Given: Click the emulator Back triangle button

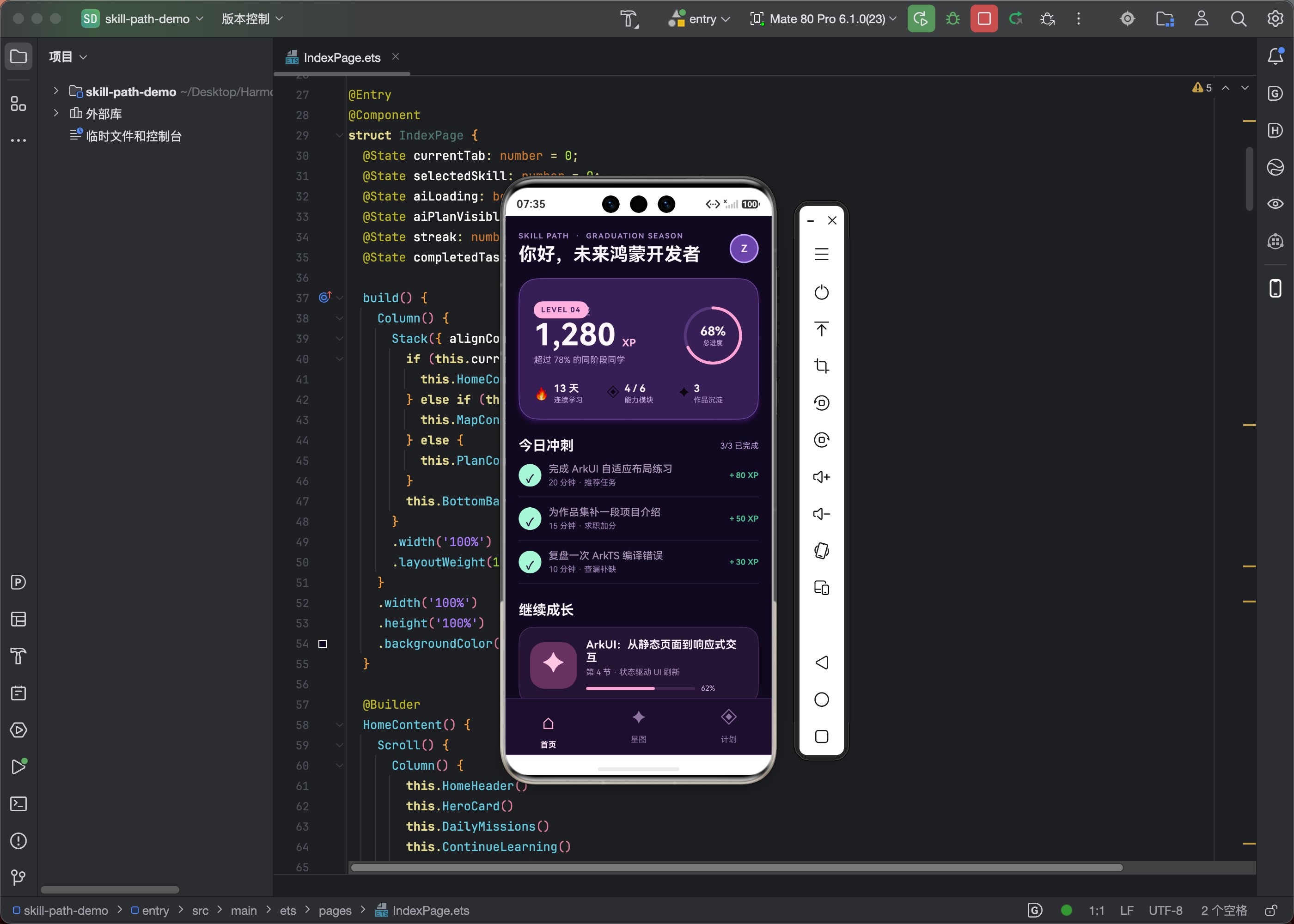Looking at the screenshot, I should point(821,662).
